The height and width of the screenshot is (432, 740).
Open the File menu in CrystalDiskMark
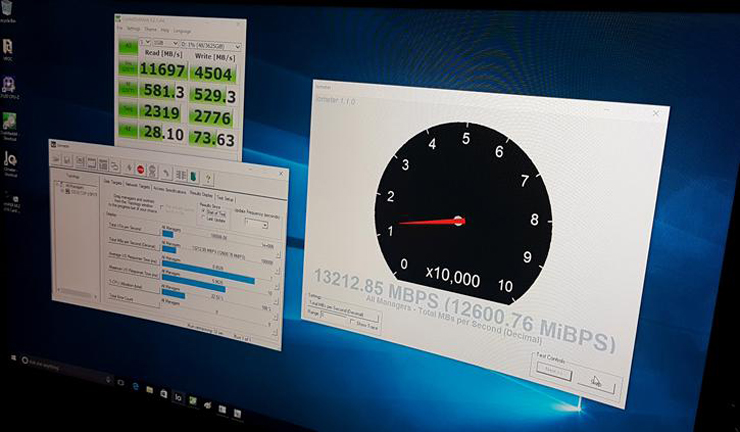pyautogui.click(x=120, y=28)
